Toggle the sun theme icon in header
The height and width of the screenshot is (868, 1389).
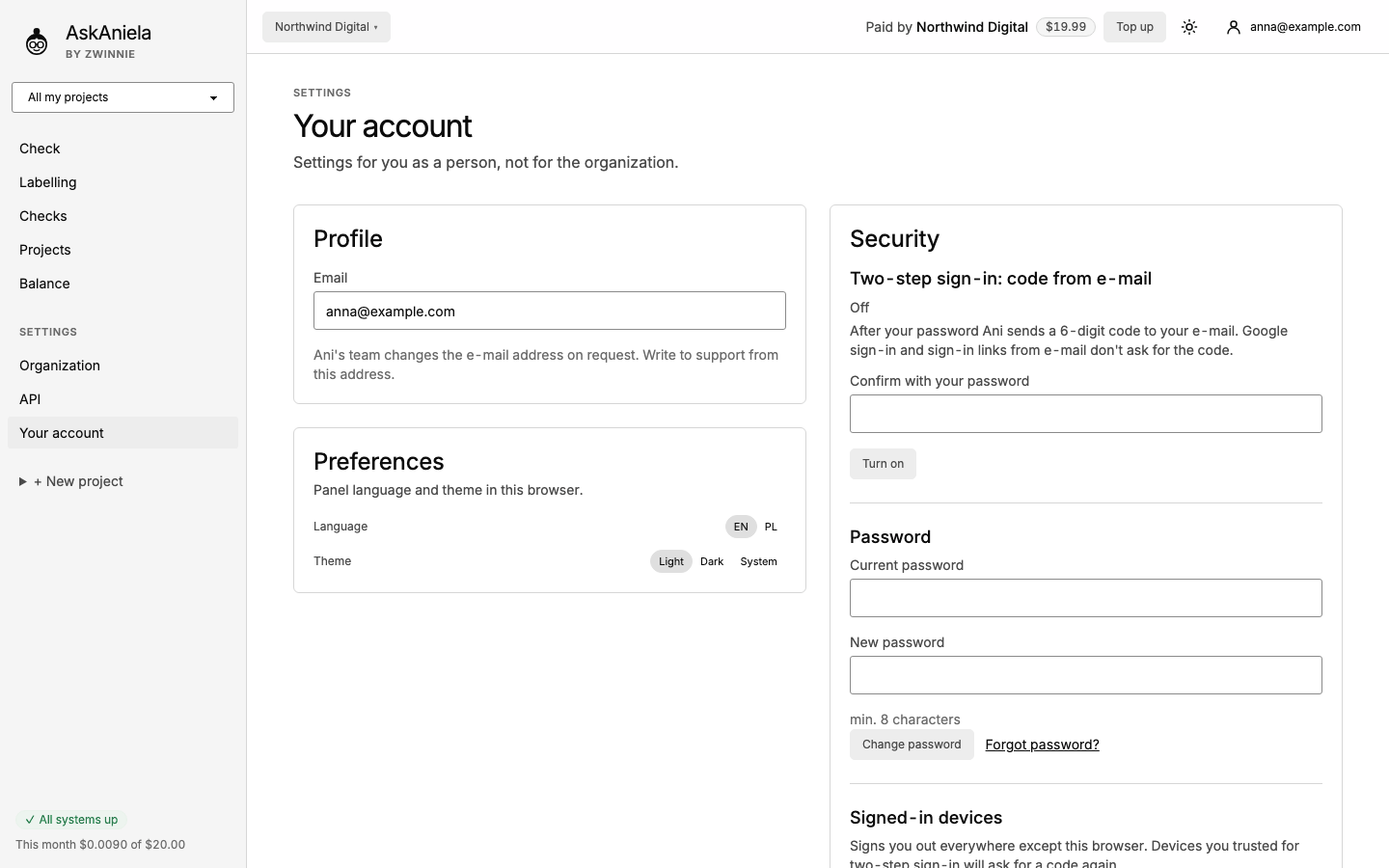(1189, 27)
